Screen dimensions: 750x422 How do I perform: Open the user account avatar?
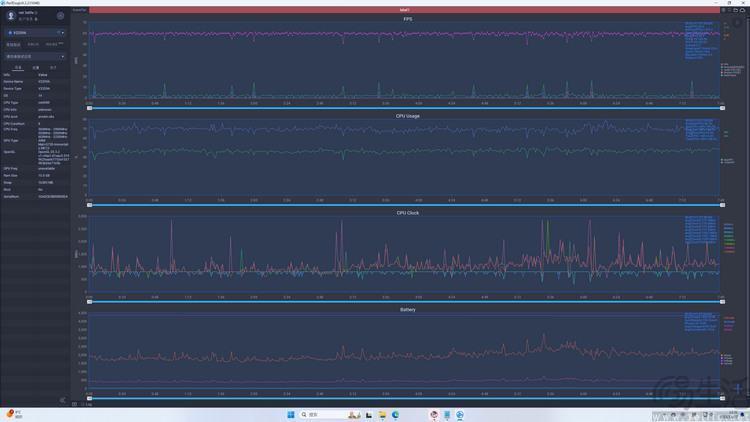(11, 16)
